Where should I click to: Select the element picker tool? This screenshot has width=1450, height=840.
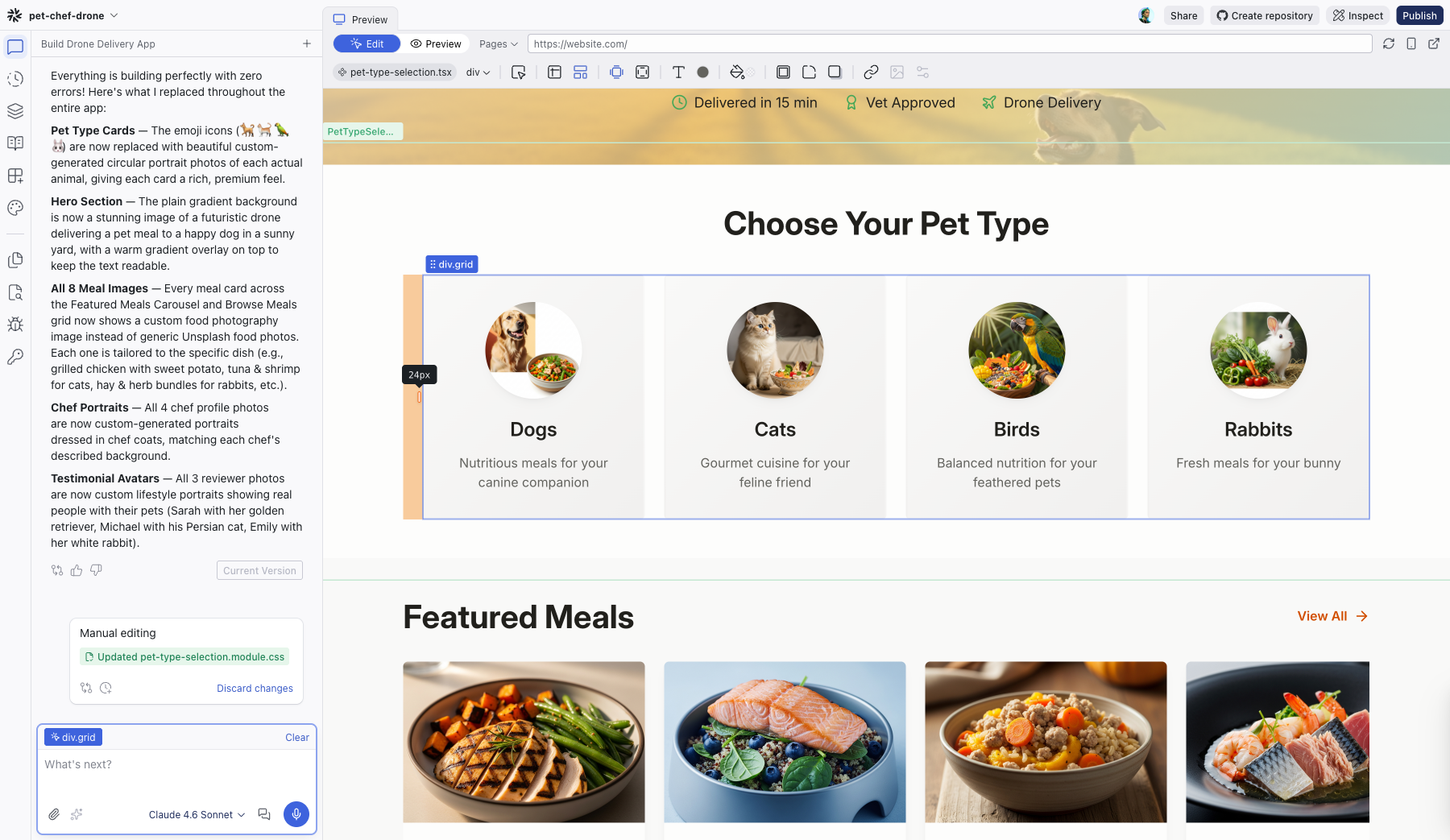pyautogui.click(x=520, y=72)
